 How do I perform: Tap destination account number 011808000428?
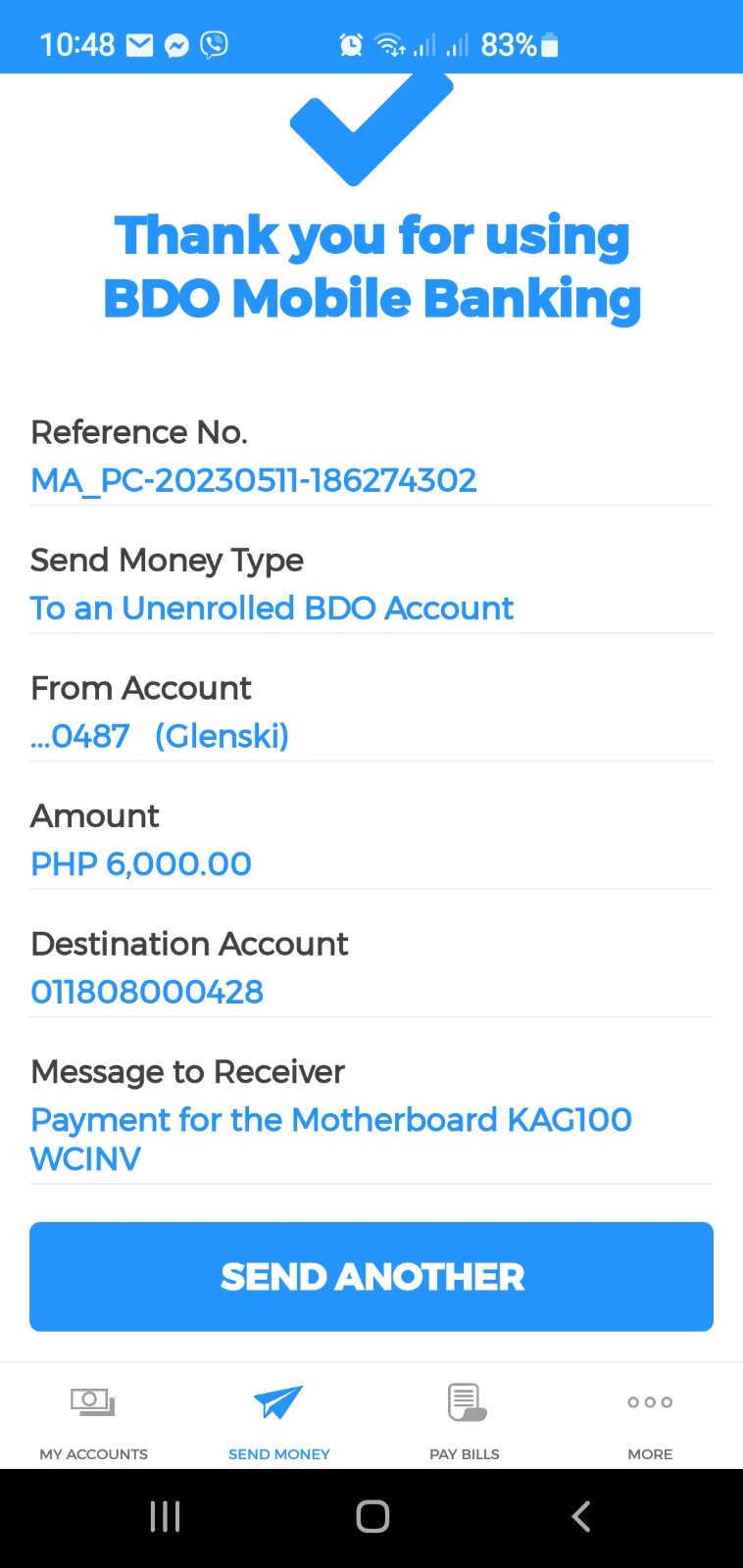pyautogui.click(x=147, y=992)
